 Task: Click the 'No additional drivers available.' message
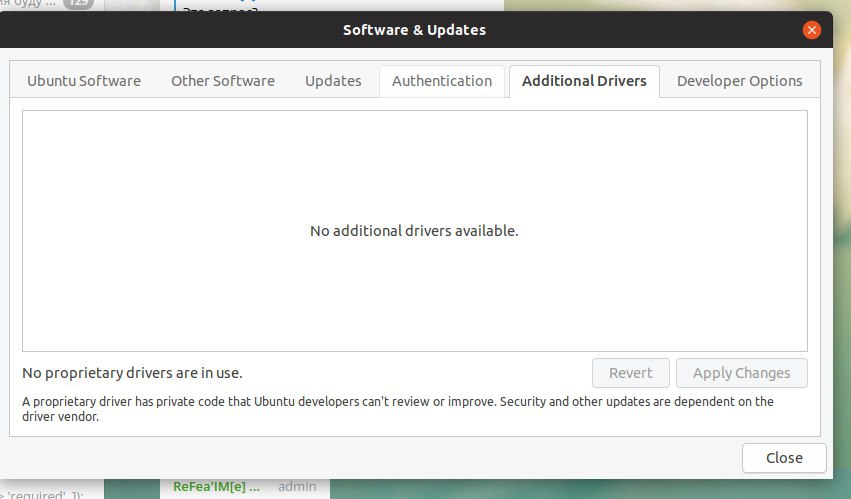(414, 231)
